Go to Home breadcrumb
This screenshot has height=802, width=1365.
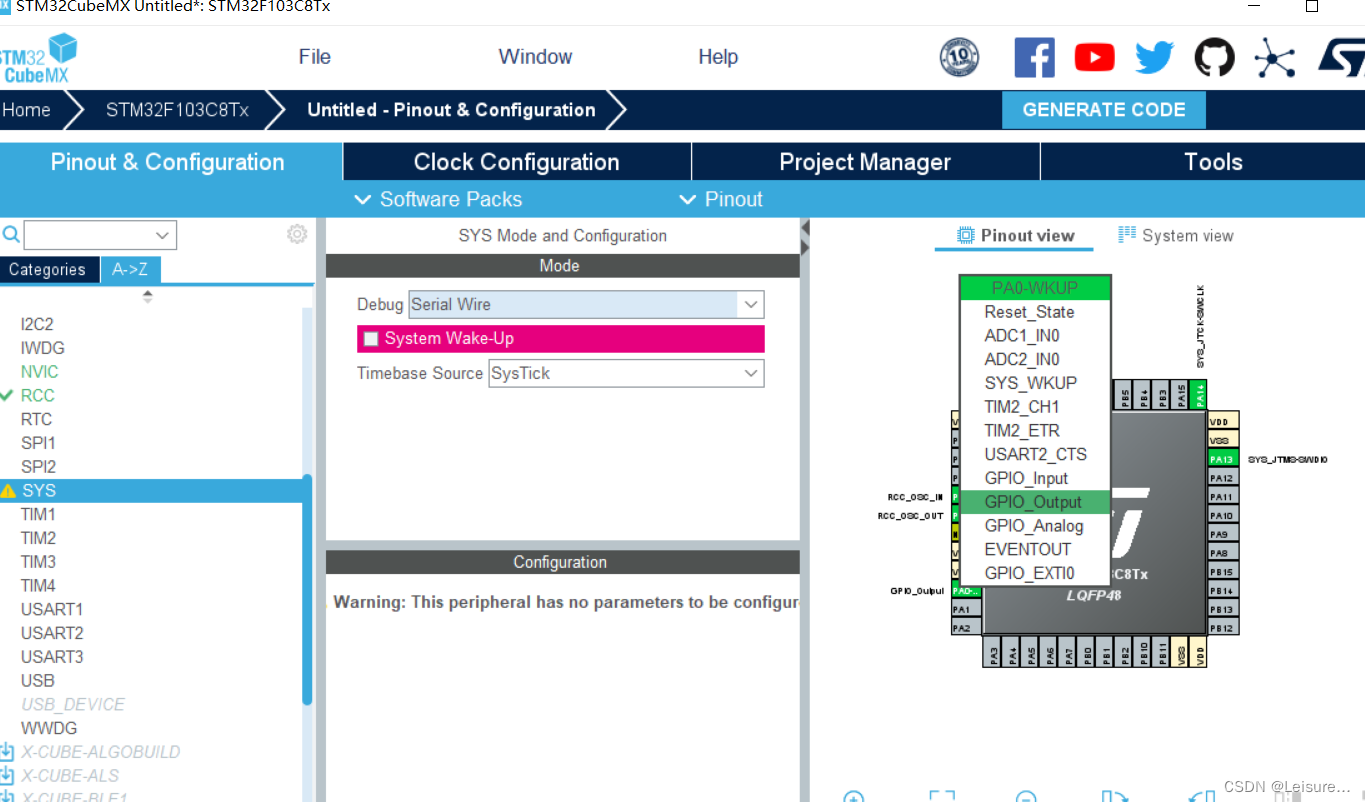(x=27, y=110)
